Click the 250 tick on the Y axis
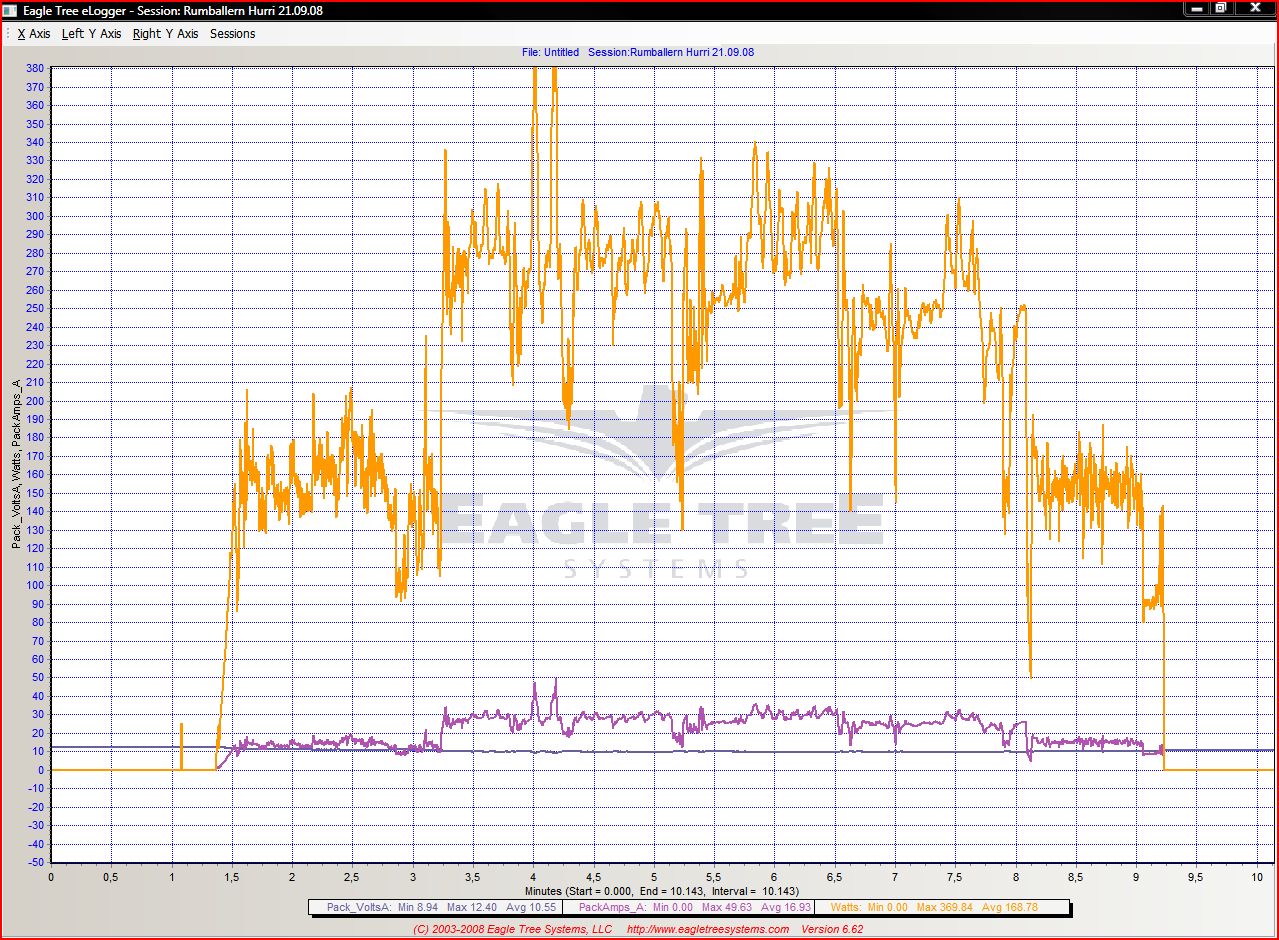This screenshot has height=940, width=1279. 35,308
